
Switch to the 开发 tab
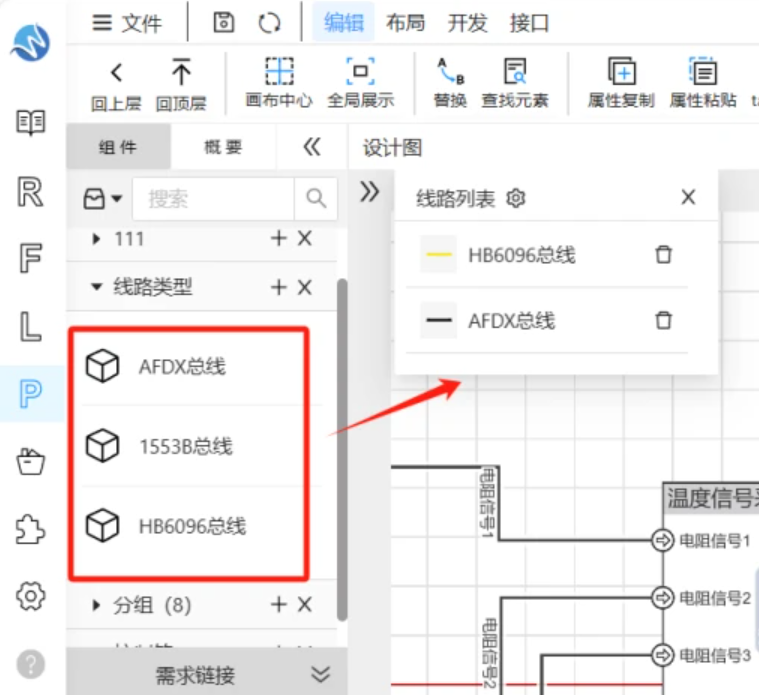pos(467,22)
